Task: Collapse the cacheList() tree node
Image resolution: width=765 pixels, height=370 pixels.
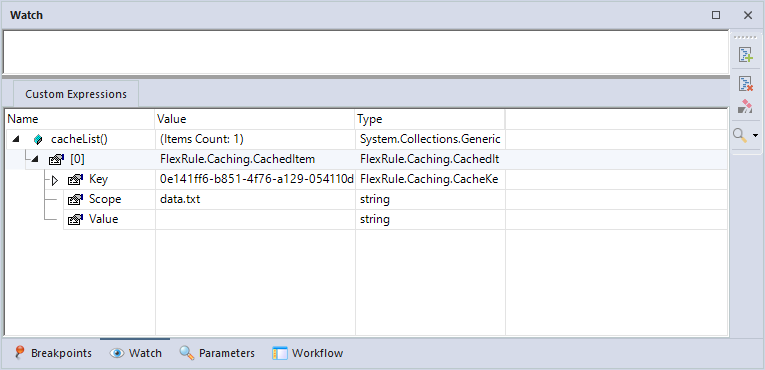Action: point(16,140)
